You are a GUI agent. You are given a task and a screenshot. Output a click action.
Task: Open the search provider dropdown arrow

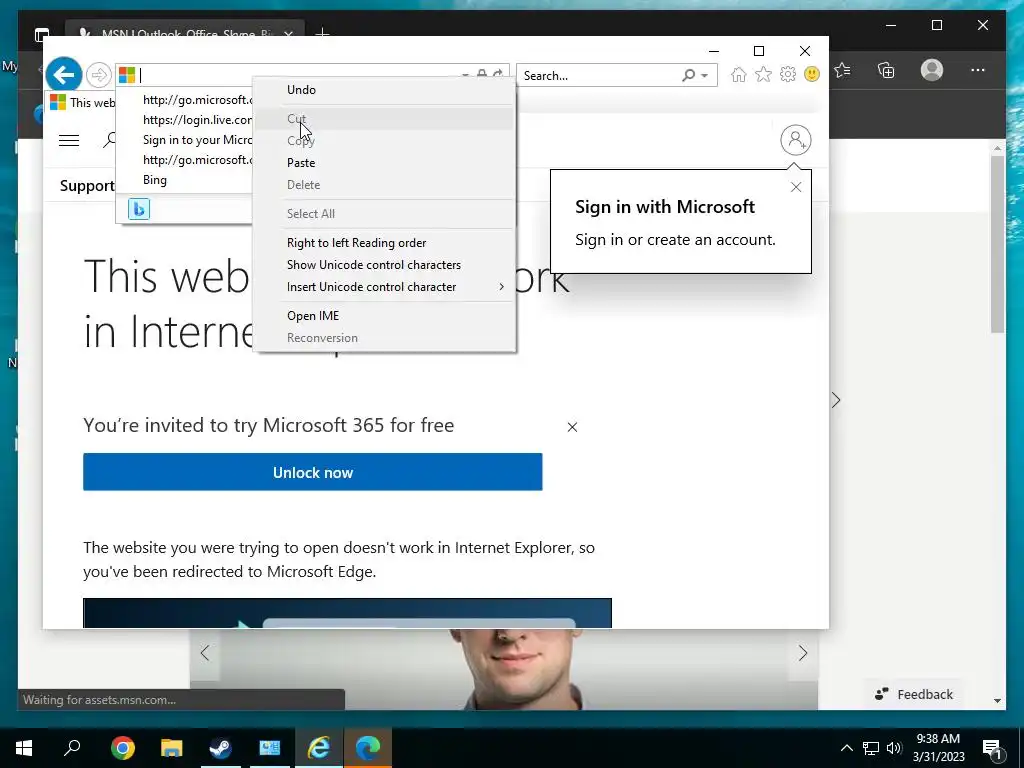click(705, 76)
